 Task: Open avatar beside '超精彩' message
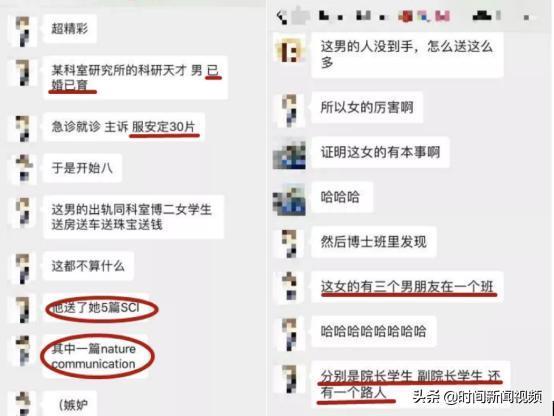(23, 31)
